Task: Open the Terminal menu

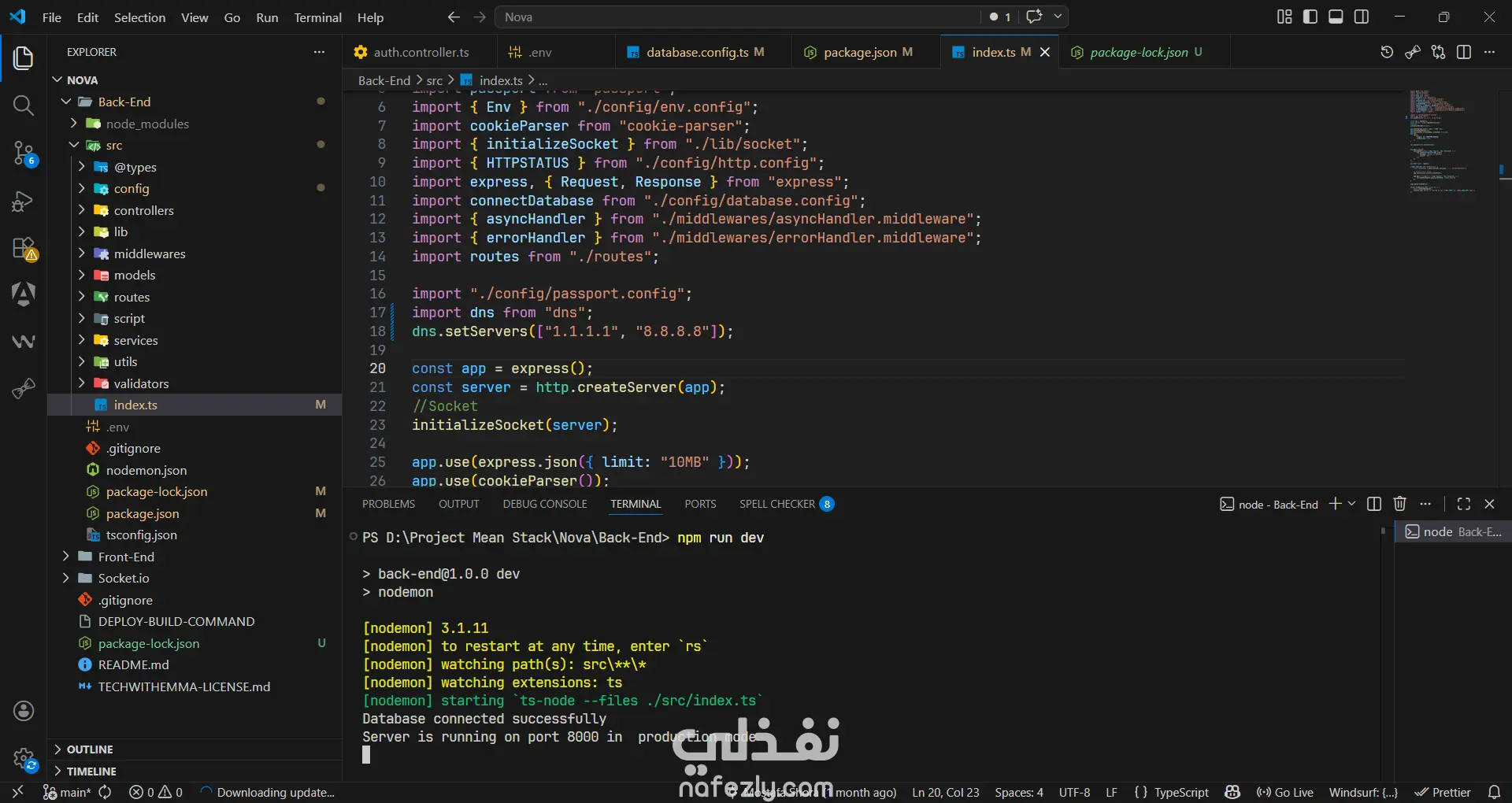Action: pyautogui.click(x=317, y=17)
